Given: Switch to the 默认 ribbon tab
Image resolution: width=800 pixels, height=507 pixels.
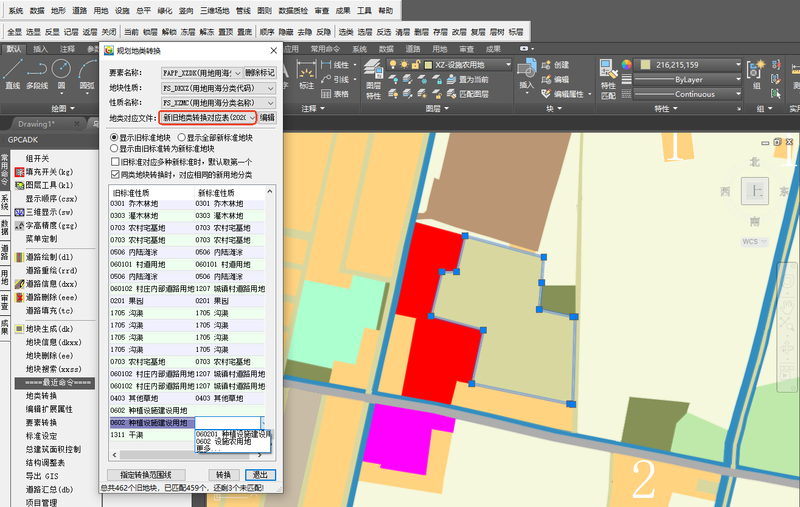Looking at the screenshot, I should pos(14,49).
